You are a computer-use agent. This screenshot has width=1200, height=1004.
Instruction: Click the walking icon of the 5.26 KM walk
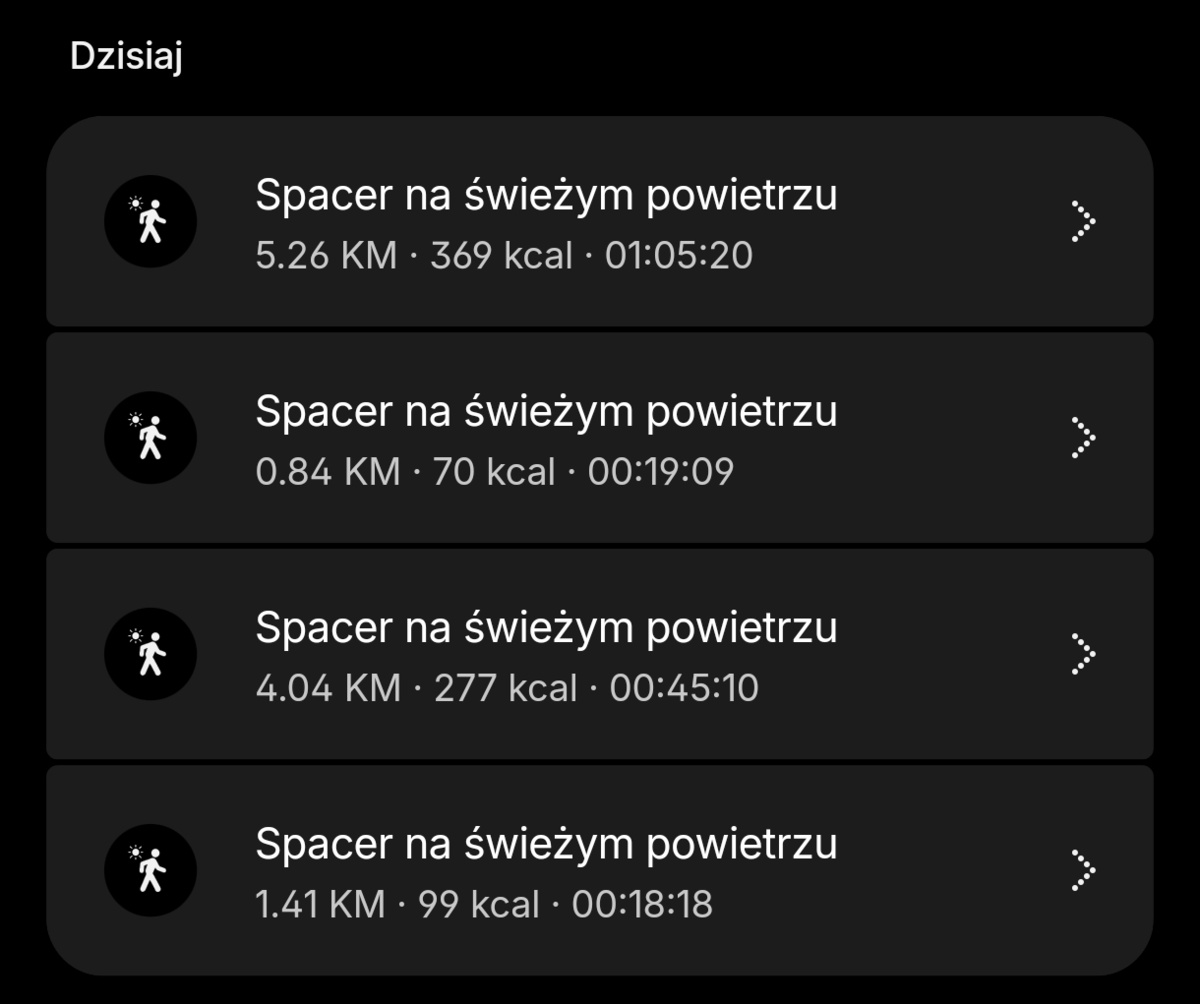[x=150, y=222]
